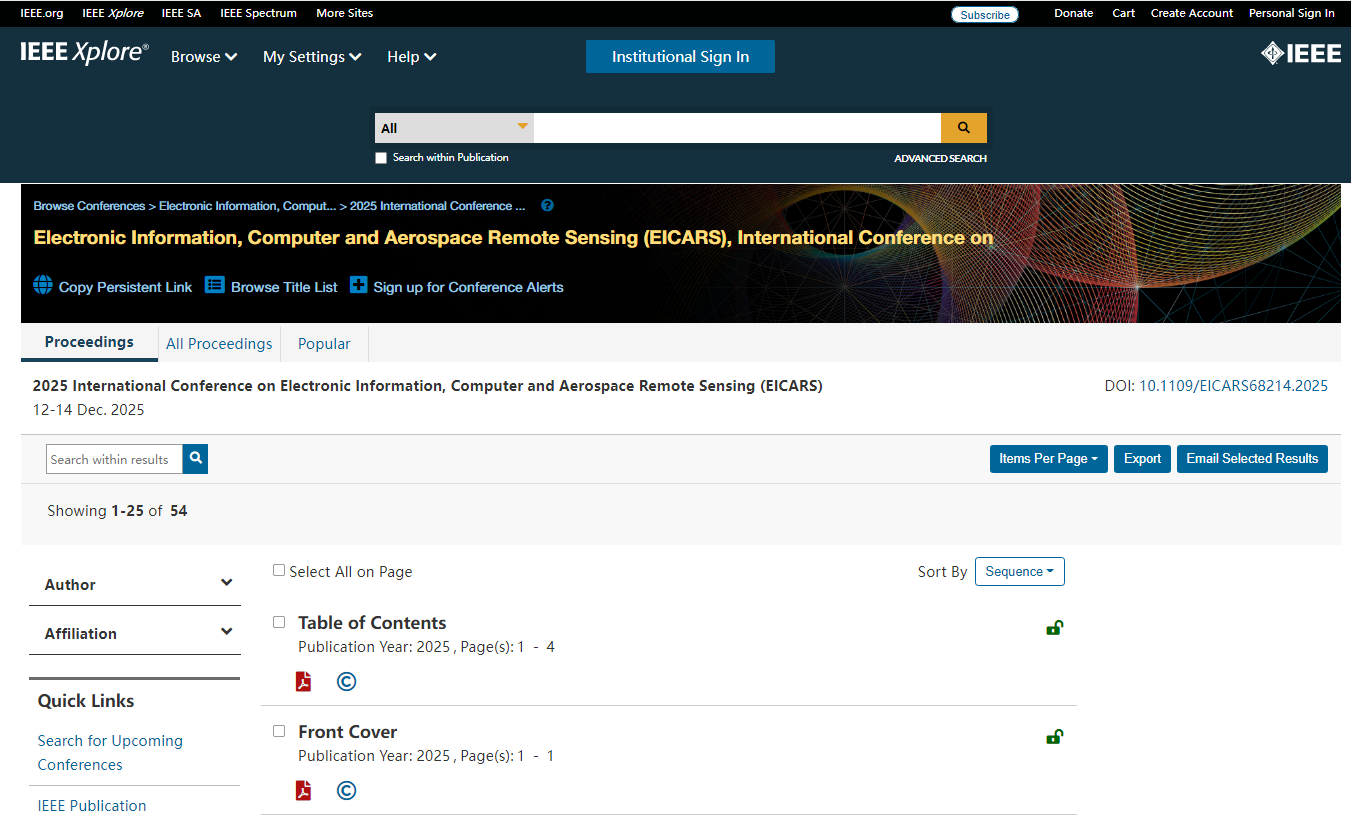Click the Browse Title List link text
1351x821 pixels.
tap(284, 287)
